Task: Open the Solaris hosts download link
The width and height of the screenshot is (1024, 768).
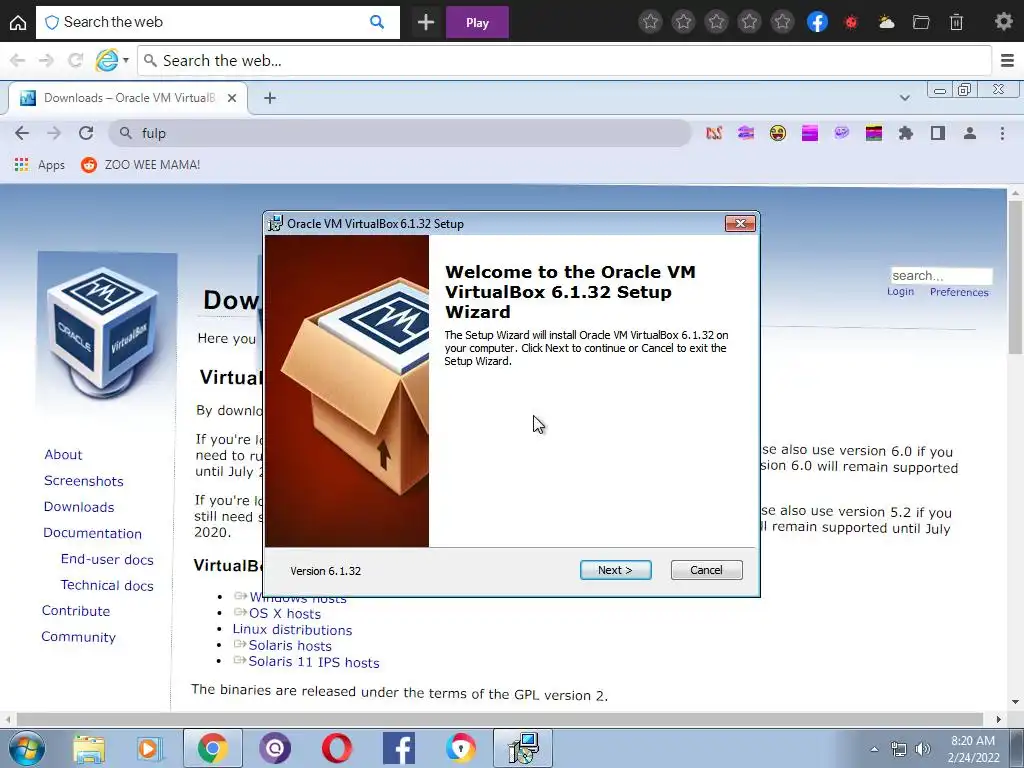Action: [290, 646]
